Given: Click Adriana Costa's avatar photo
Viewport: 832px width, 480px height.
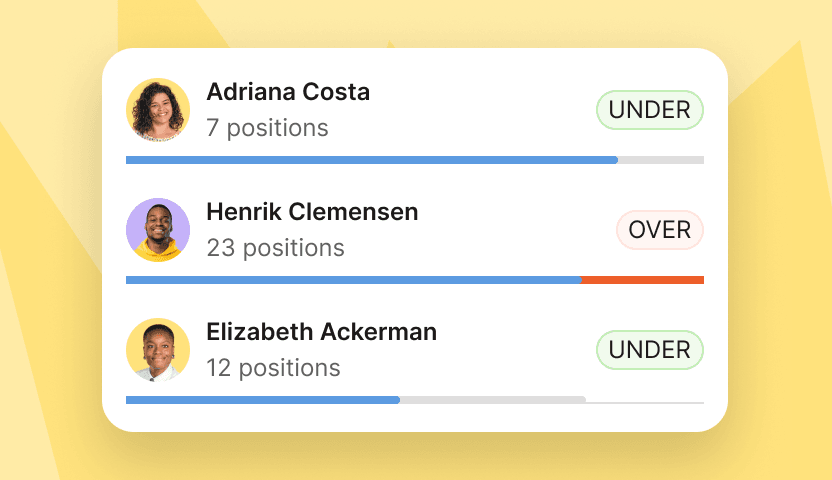Looking at the screenshot, I should [158, 110].
